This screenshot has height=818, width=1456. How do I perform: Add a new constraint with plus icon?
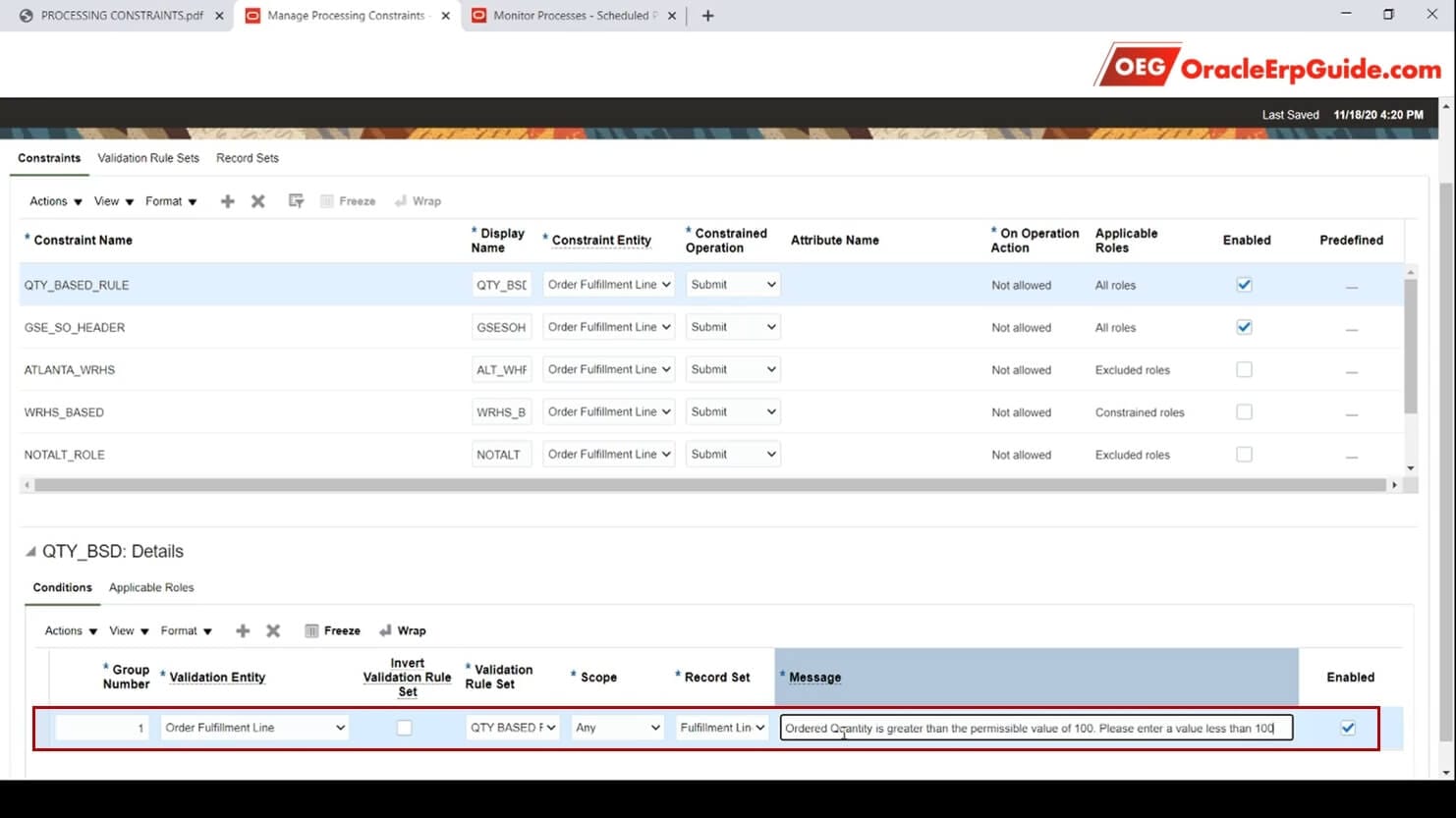pyautogui.click(x=227, y=201)
